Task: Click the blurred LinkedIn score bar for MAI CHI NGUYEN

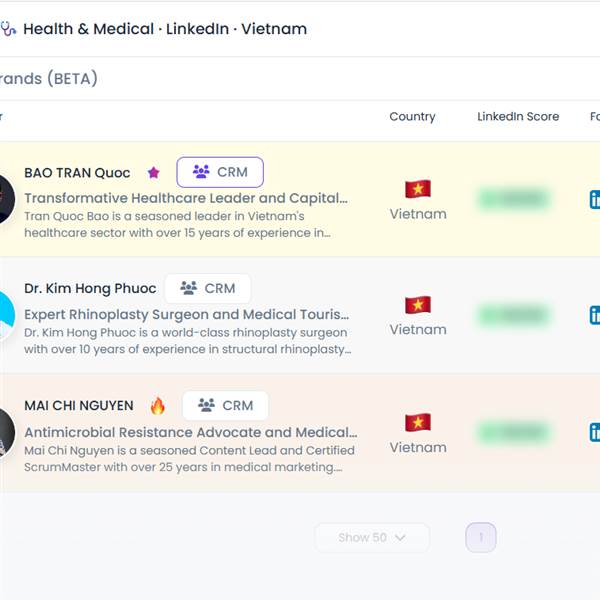Action: click(513, 432)
